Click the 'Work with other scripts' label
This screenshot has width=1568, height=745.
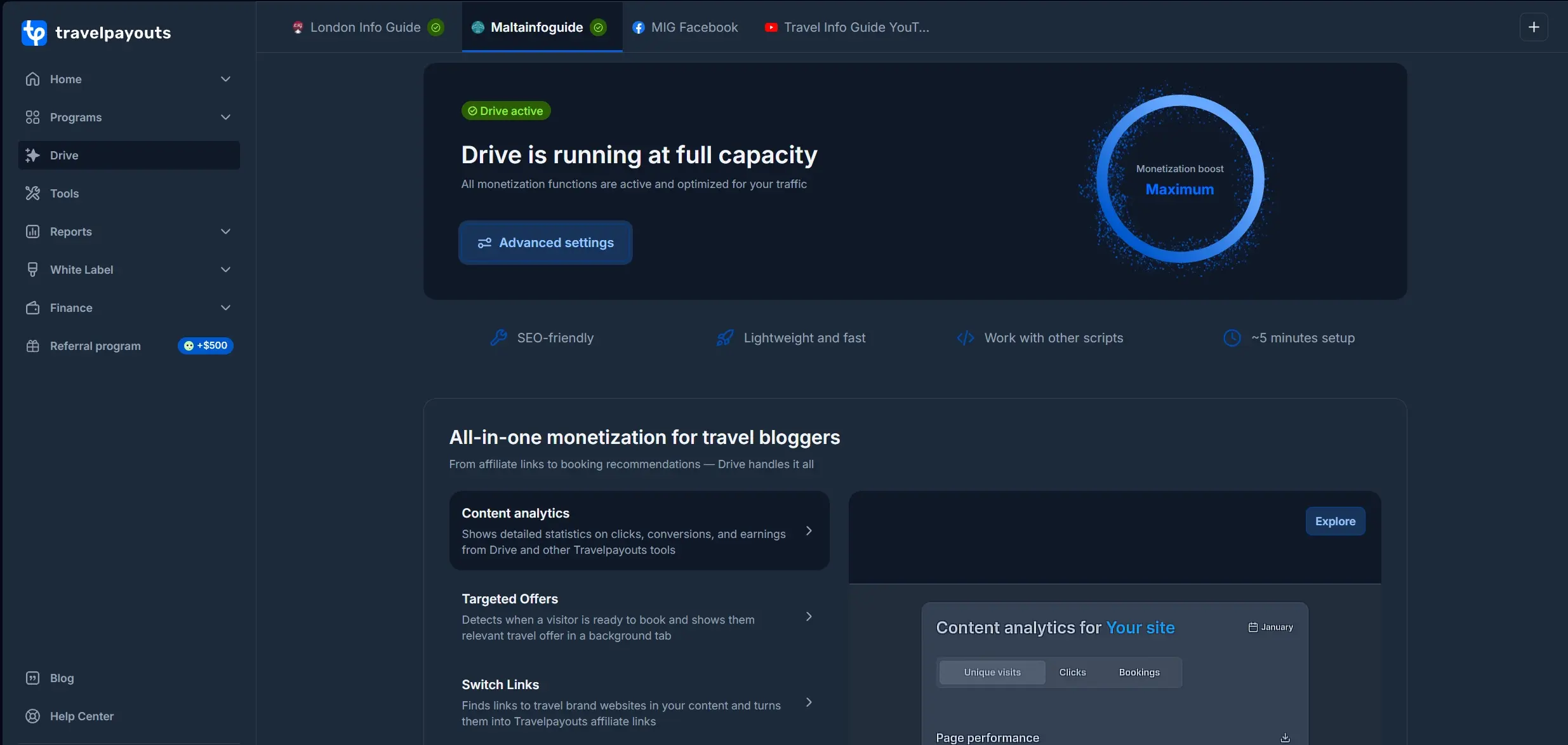[1054, 338]
